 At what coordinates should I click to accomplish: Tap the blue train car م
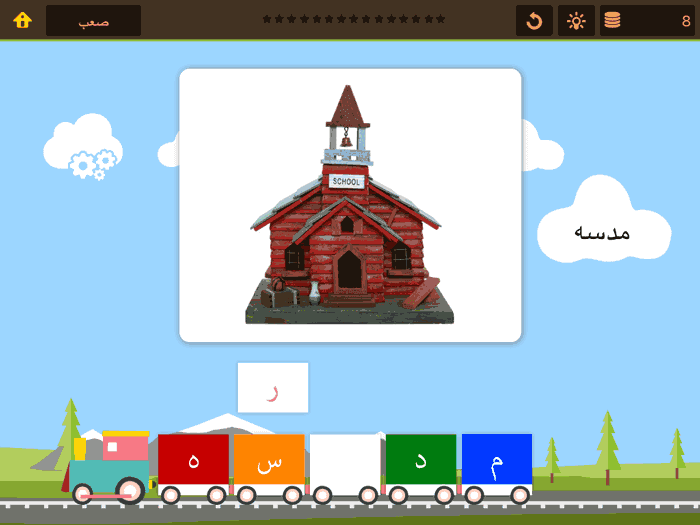point(497,460)
